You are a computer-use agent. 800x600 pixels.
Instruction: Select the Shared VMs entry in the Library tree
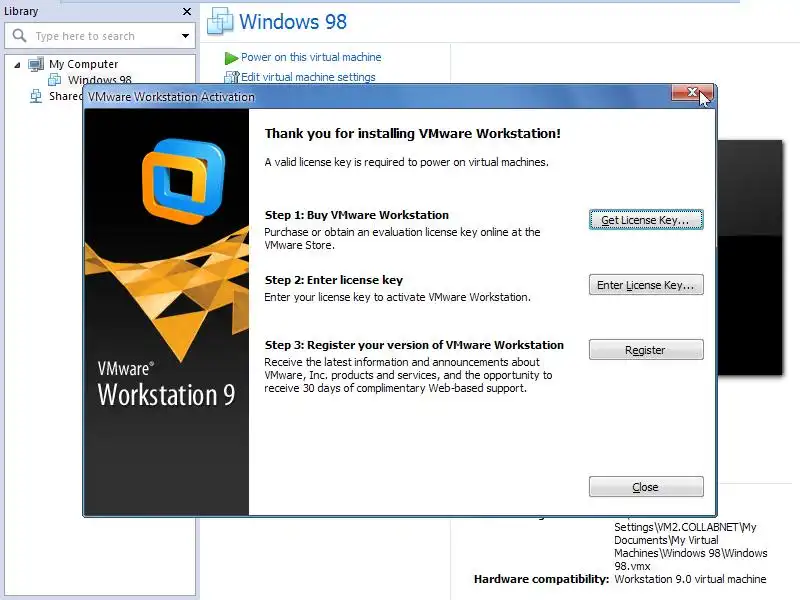(x=65, y=96)
